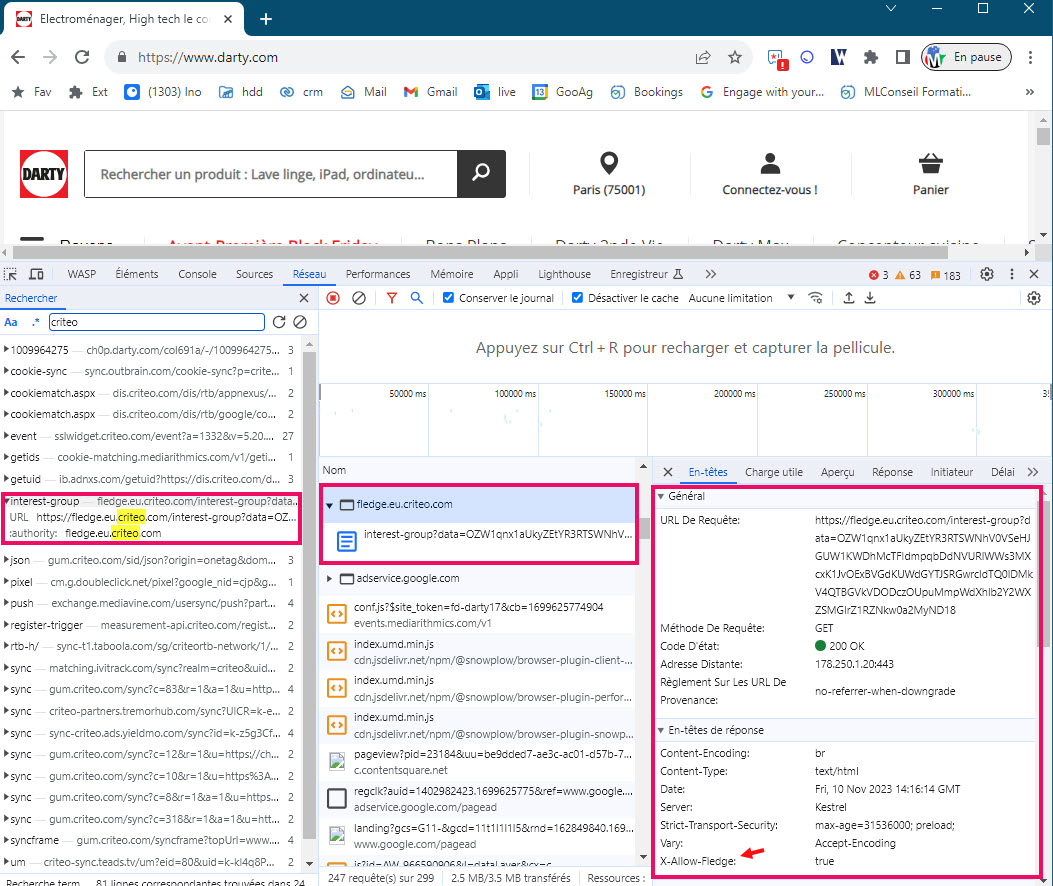Open the Performances tab
Screen dimensions: 1053x886
(378, 274)
